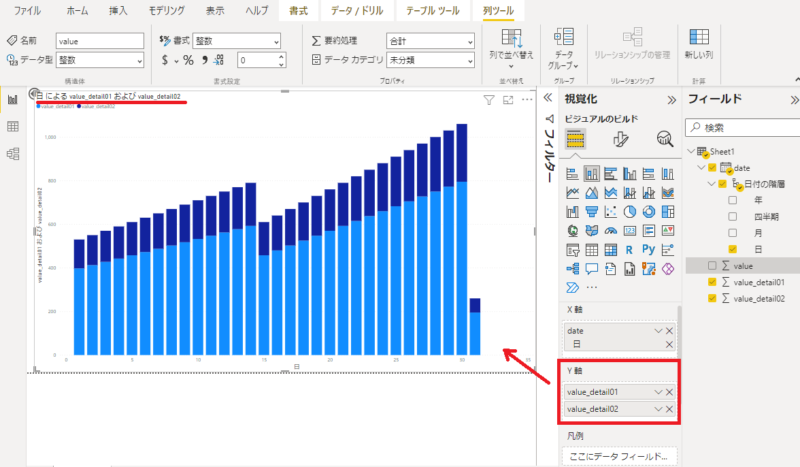The image size is (800, 467).
Task: Select the treemap visual
Action: click(x=667, y=212)
